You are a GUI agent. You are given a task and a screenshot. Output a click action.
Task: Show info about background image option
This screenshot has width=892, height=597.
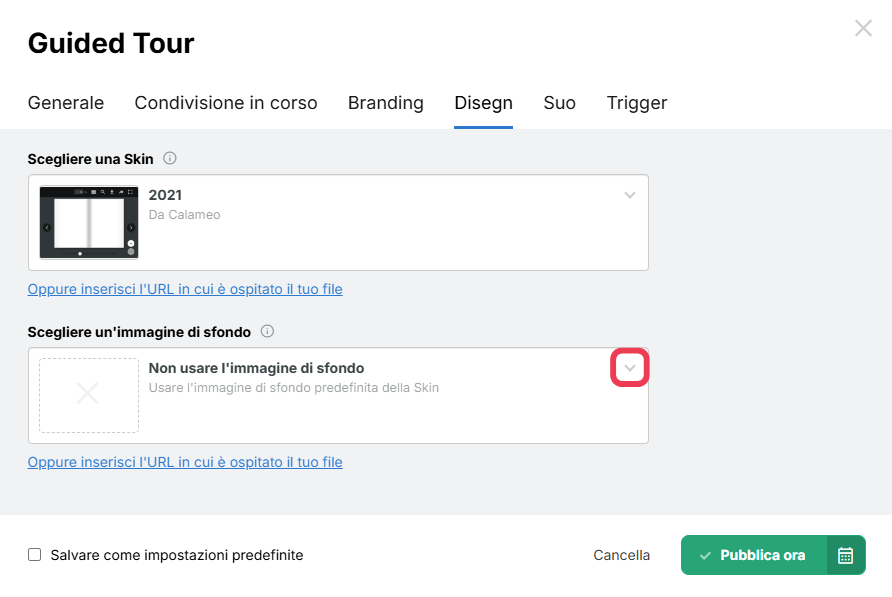pyautogui.click(x=267, y=331)
